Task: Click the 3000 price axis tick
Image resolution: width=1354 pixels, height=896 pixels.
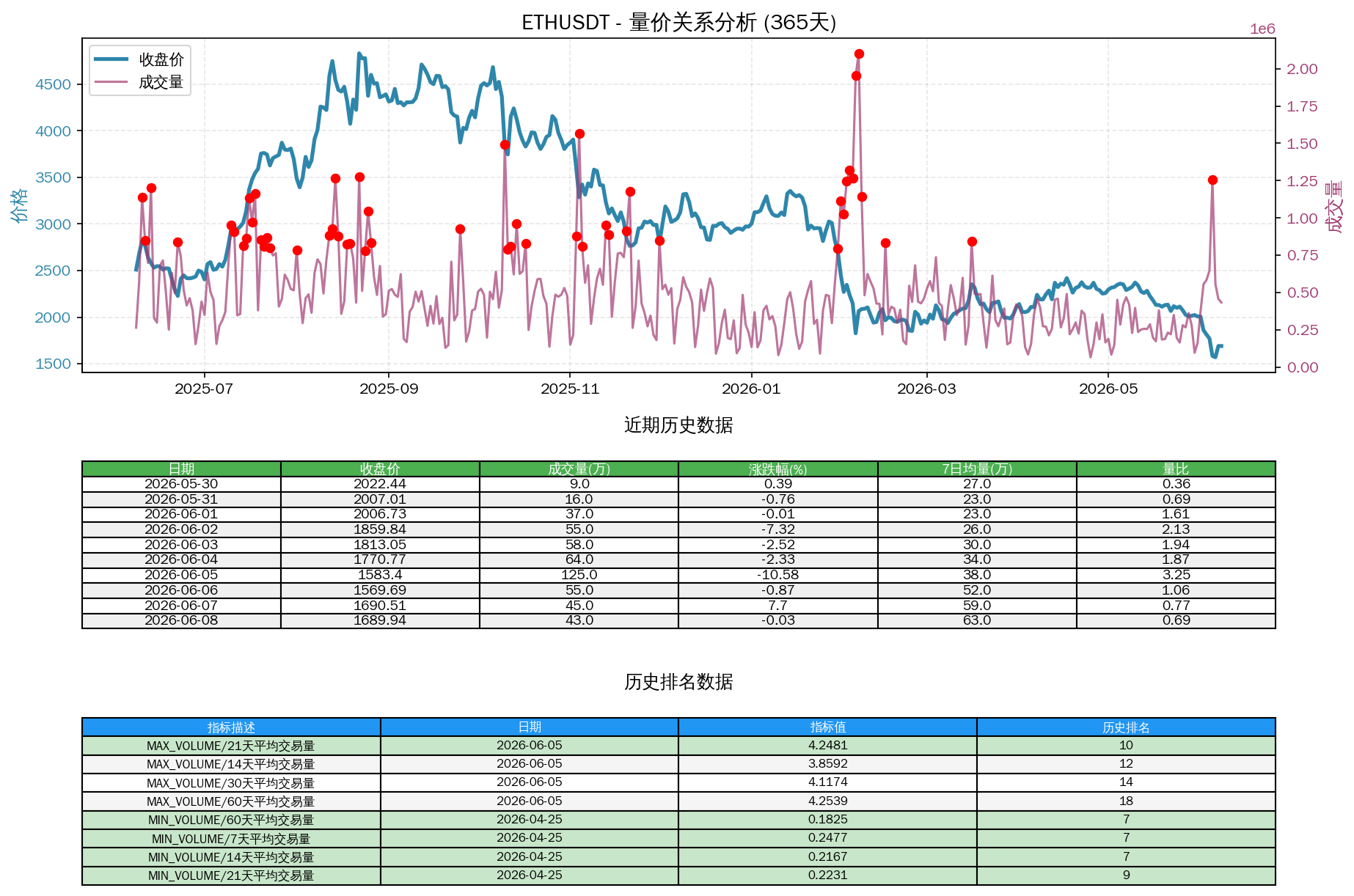Action: (54, 224)
